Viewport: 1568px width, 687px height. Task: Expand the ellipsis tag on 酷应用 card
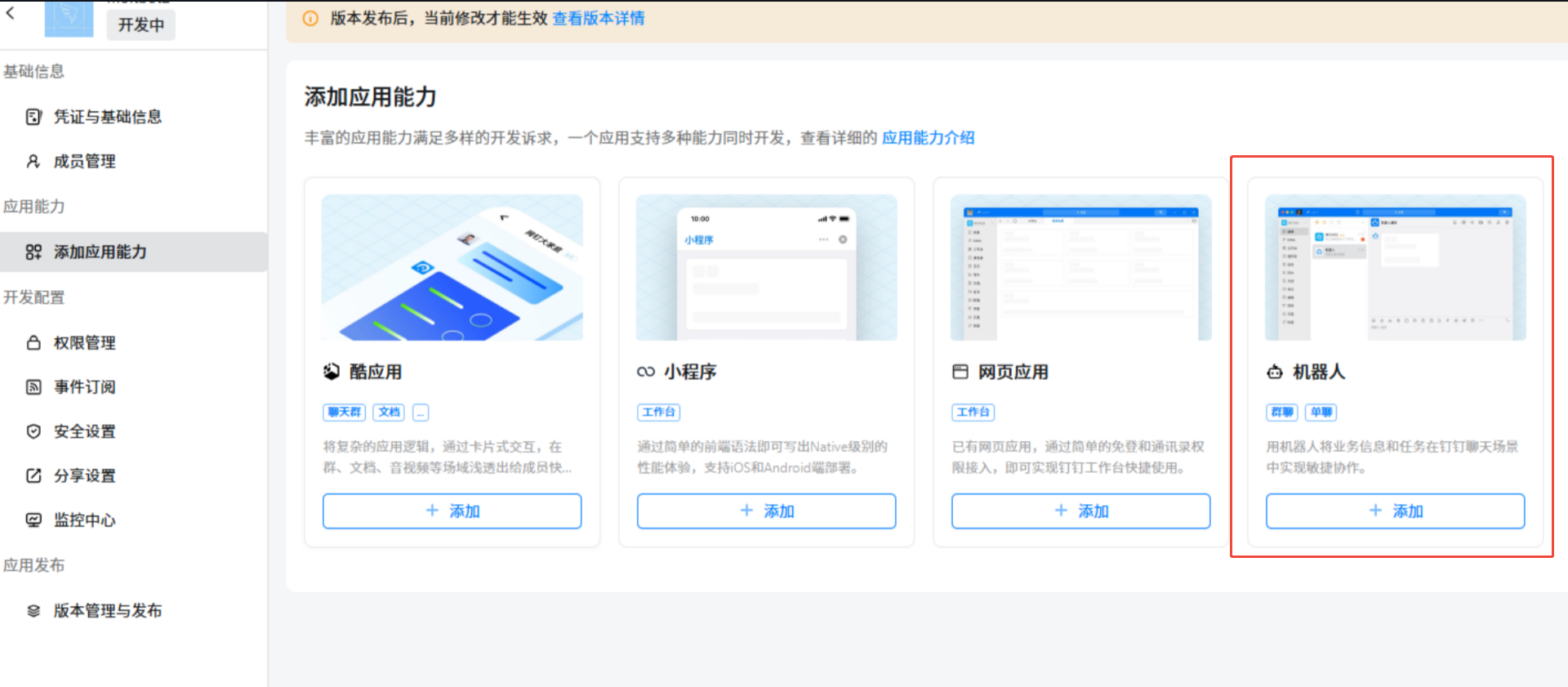(421, 413)
